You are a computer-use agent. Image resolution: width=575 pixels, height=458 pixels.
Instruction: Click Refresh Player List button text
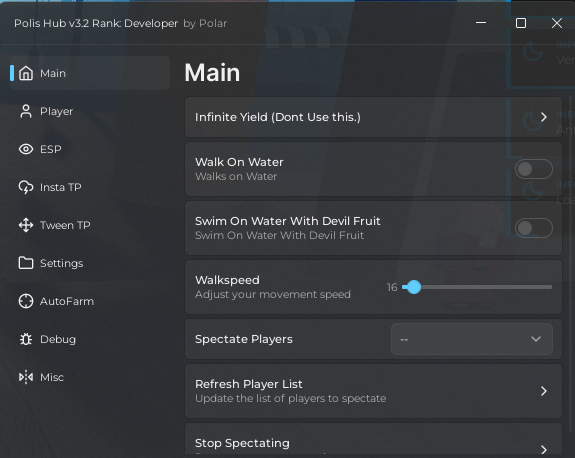[249, 384]
